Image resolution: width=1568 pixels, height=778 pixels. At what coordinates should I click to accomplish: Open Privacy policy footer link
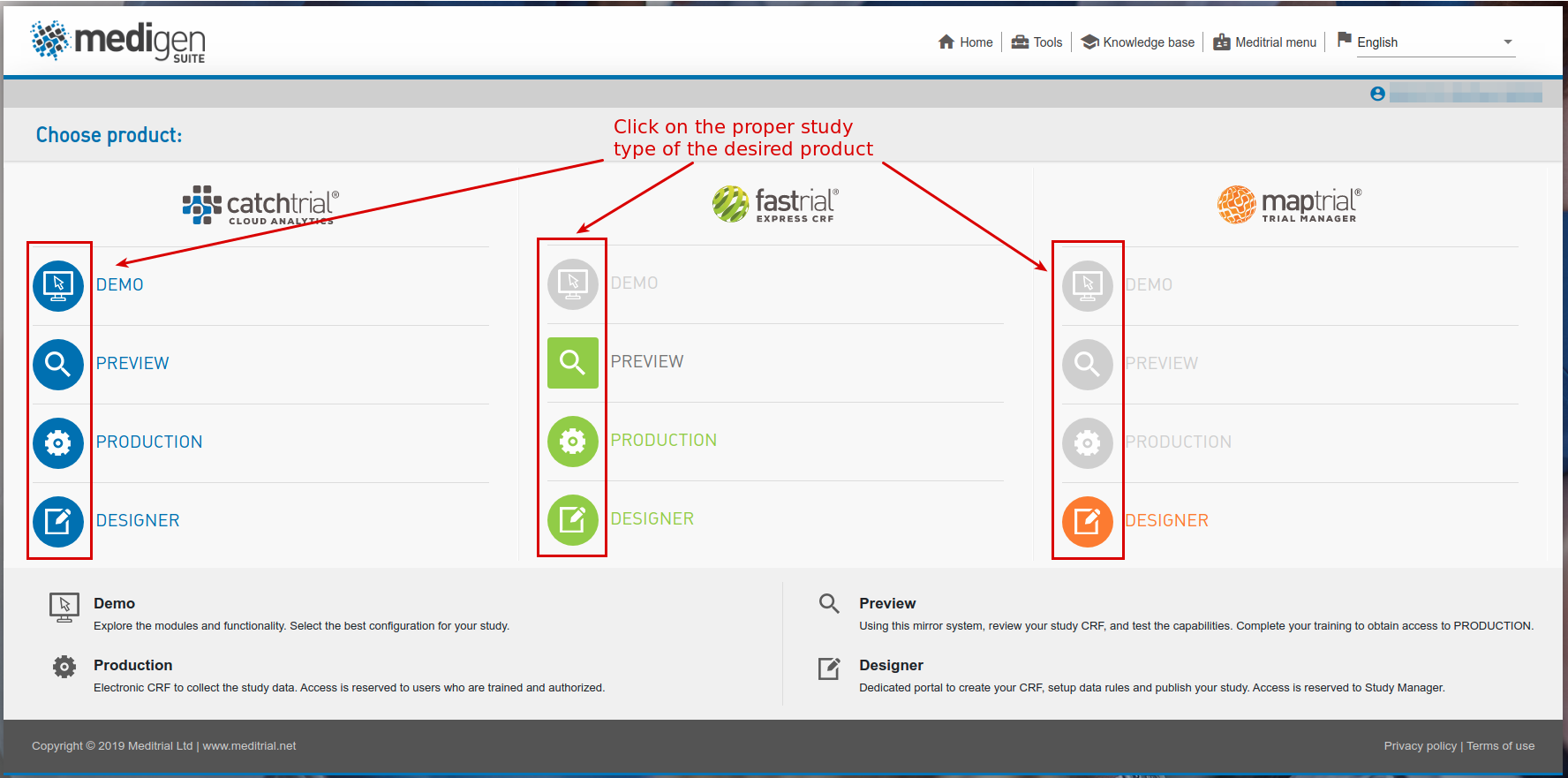point(1420,746)
